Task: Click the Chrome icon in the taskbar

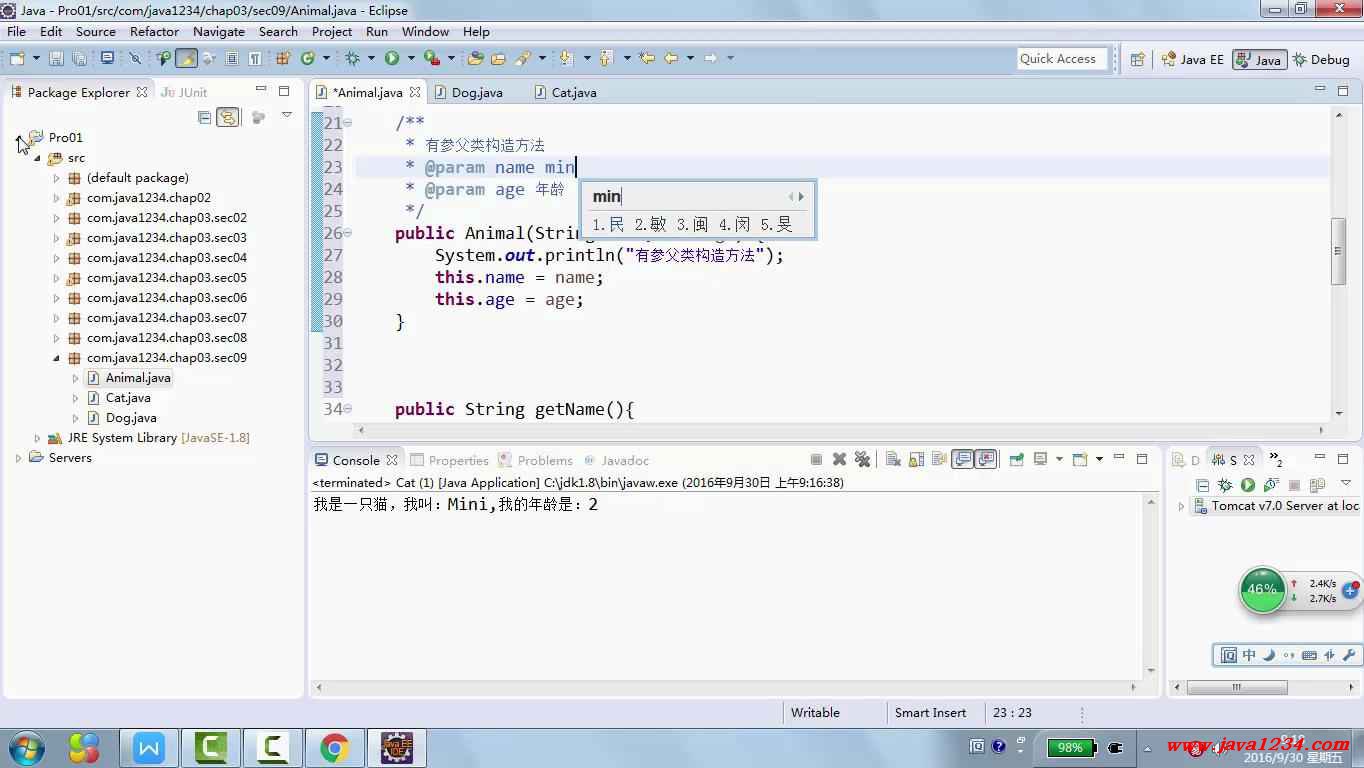Action: [334, 747]
